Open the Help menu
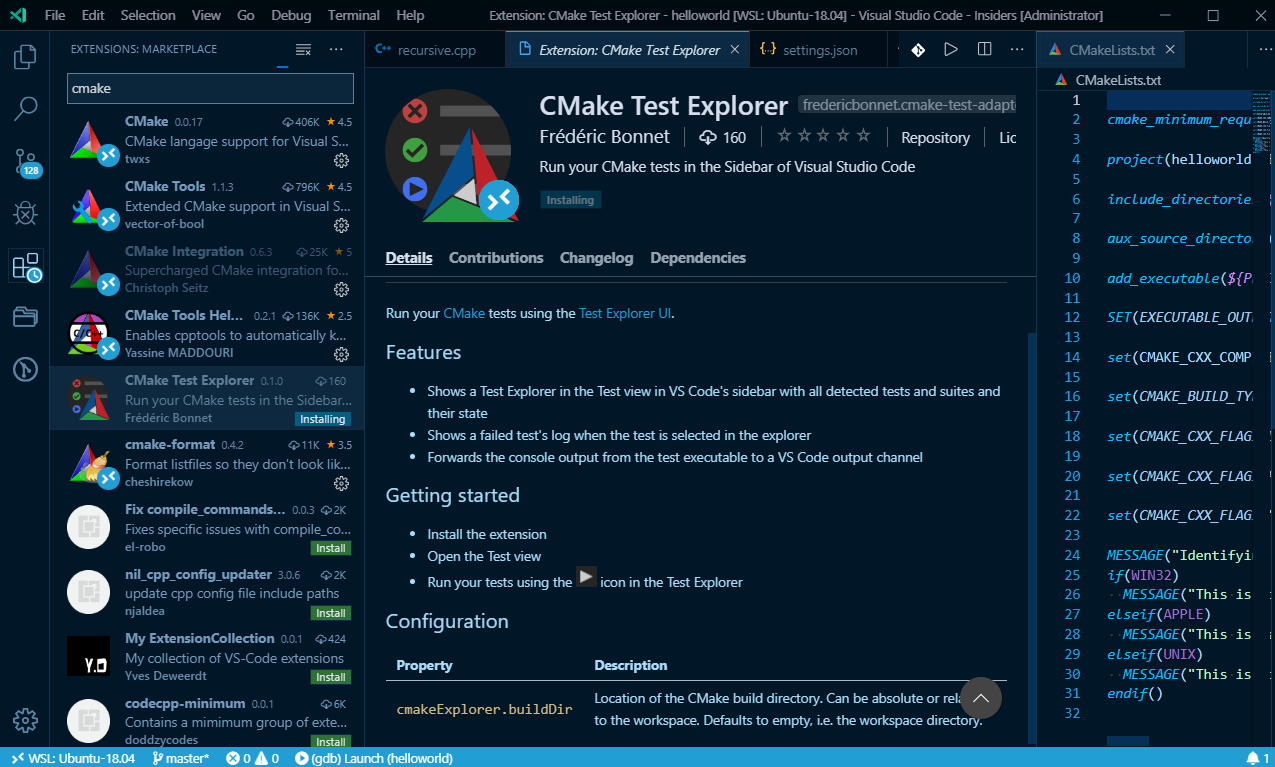The height and width of the screenshot is (767, 1275). [410, 15]
